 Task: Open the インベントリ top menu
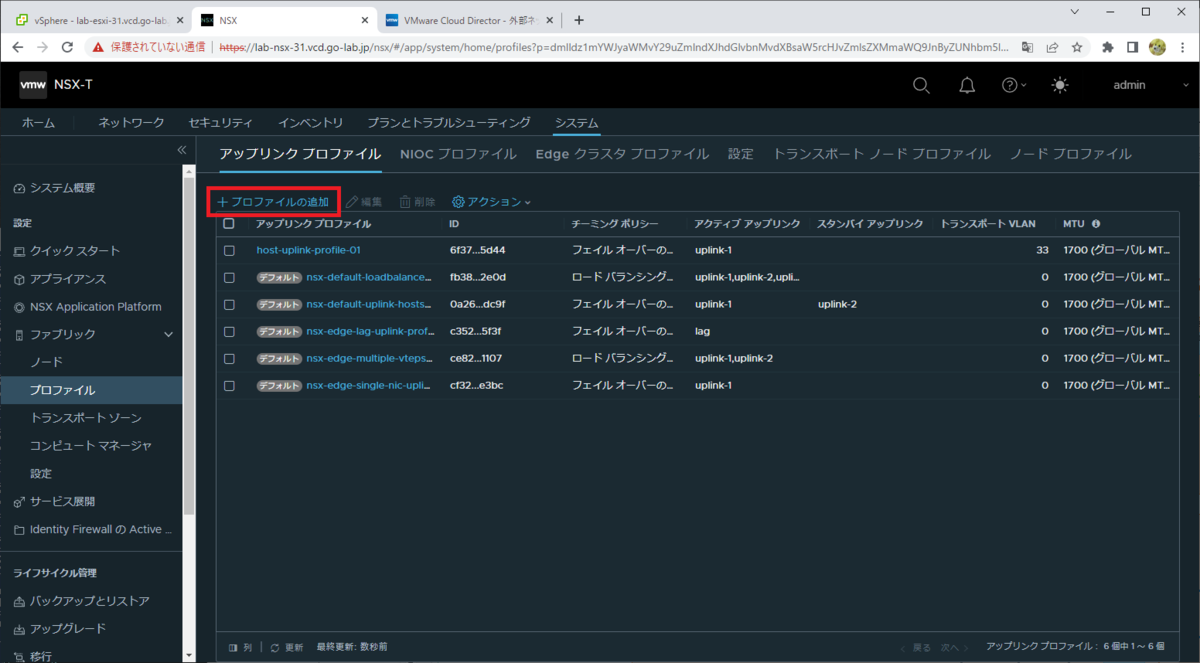[x=311, y=123]
